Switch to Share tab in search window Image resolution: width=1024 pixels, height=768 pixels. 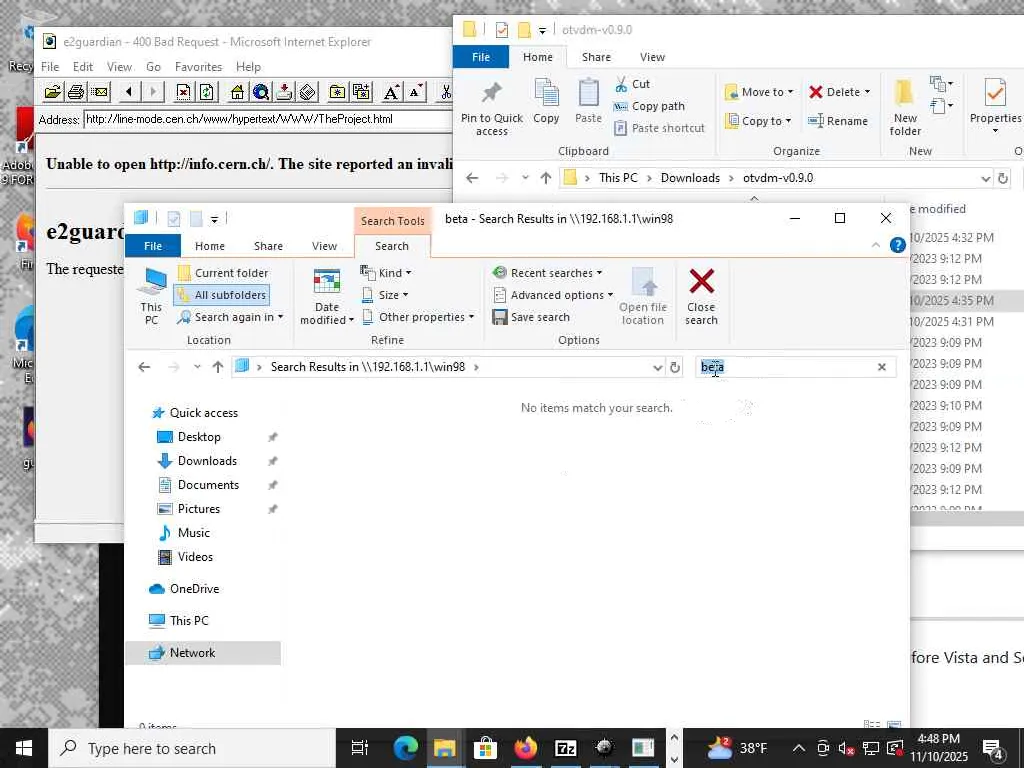[268, 246]
